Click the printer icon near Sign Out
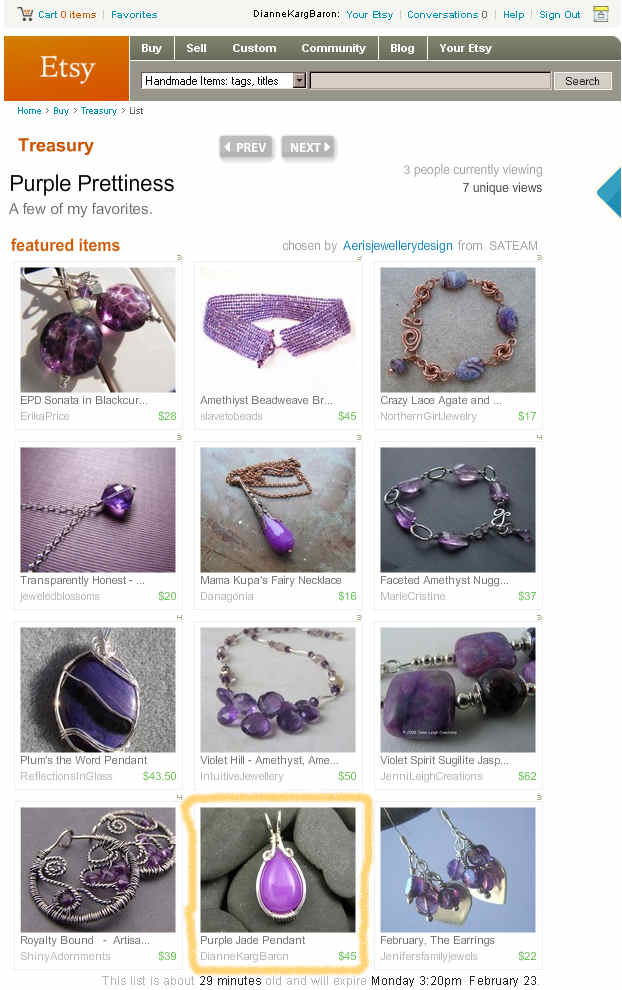The width and height of the screenshot is (622, 990). tap(601, 14)
